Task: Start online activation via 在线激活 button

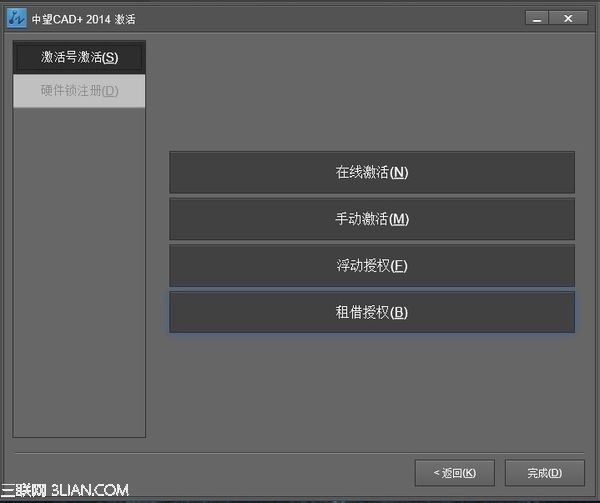Action: 372,172
